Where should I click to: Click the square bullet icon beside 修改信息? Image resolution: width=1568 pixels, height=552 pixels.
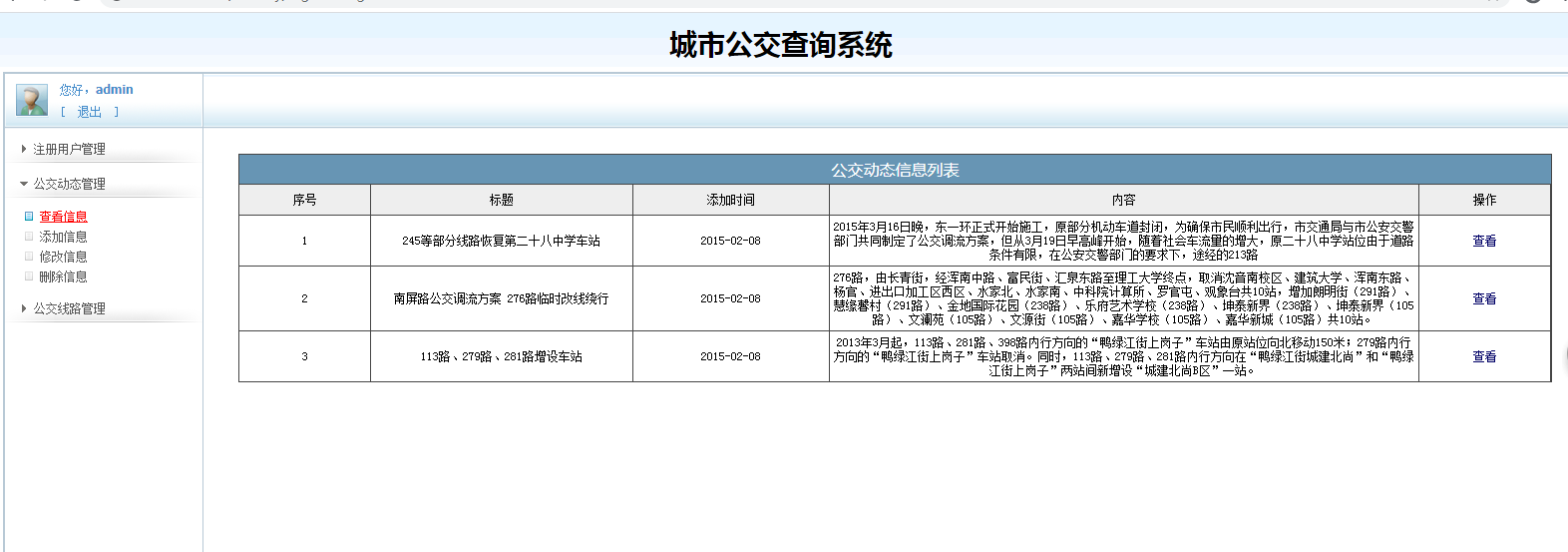click(x=29, y=256)
